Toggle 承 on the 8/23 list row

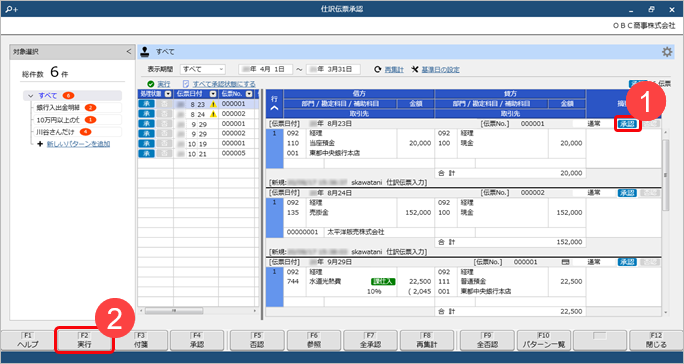[146, 104]
